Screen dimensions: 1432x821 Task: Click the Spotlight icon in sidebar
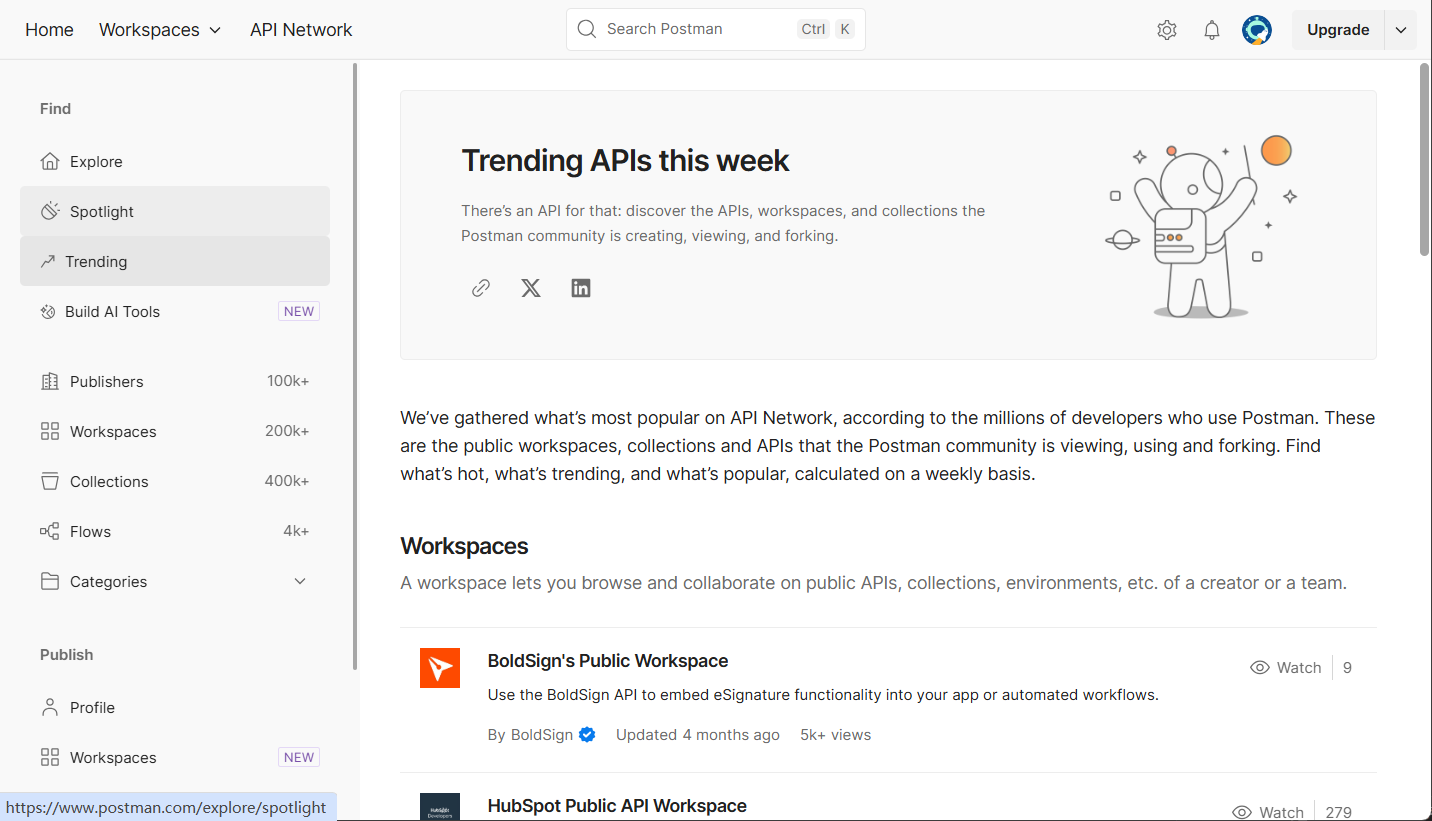click(x=50, y=211)
